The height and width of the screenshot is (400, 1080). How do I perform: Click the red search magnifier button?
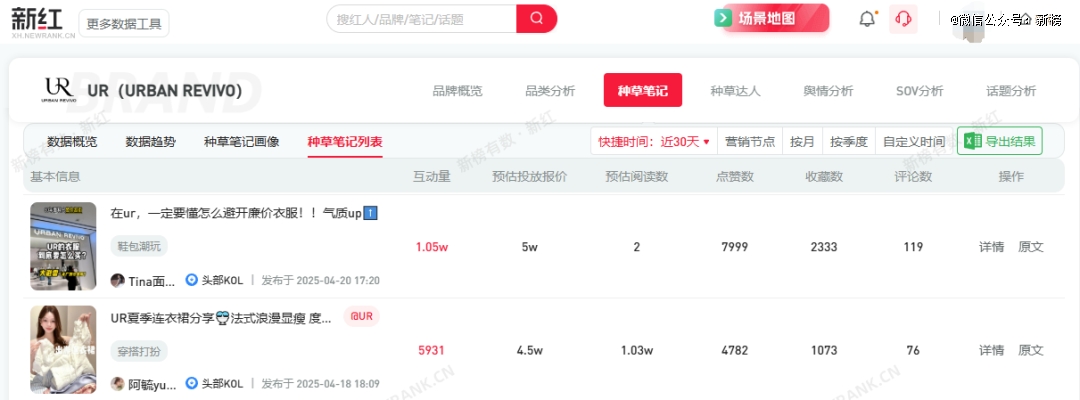[537, 19]
